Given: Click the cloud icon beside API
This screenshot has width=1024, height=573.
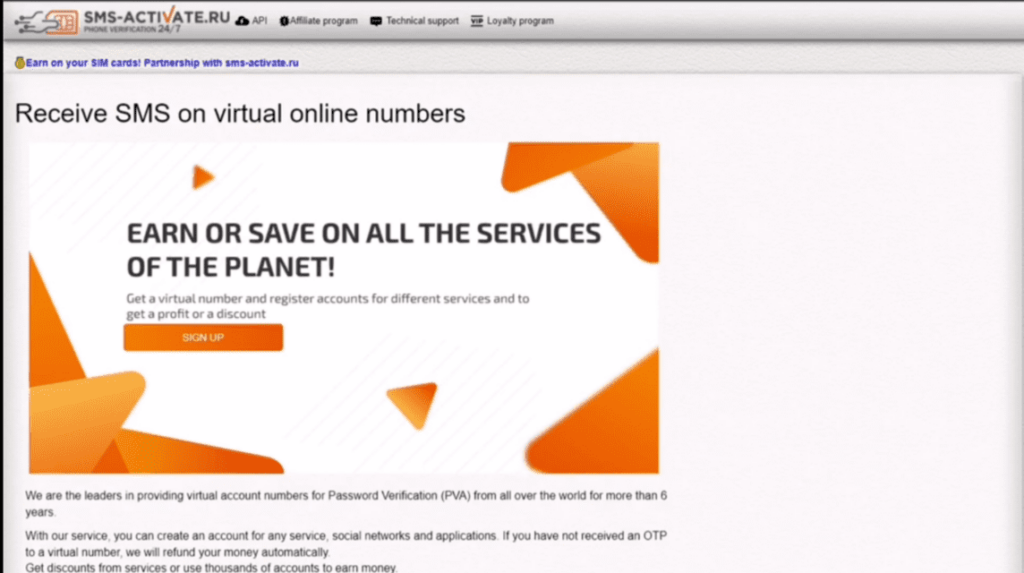Looking at the screenshot, I should point(242,21).
